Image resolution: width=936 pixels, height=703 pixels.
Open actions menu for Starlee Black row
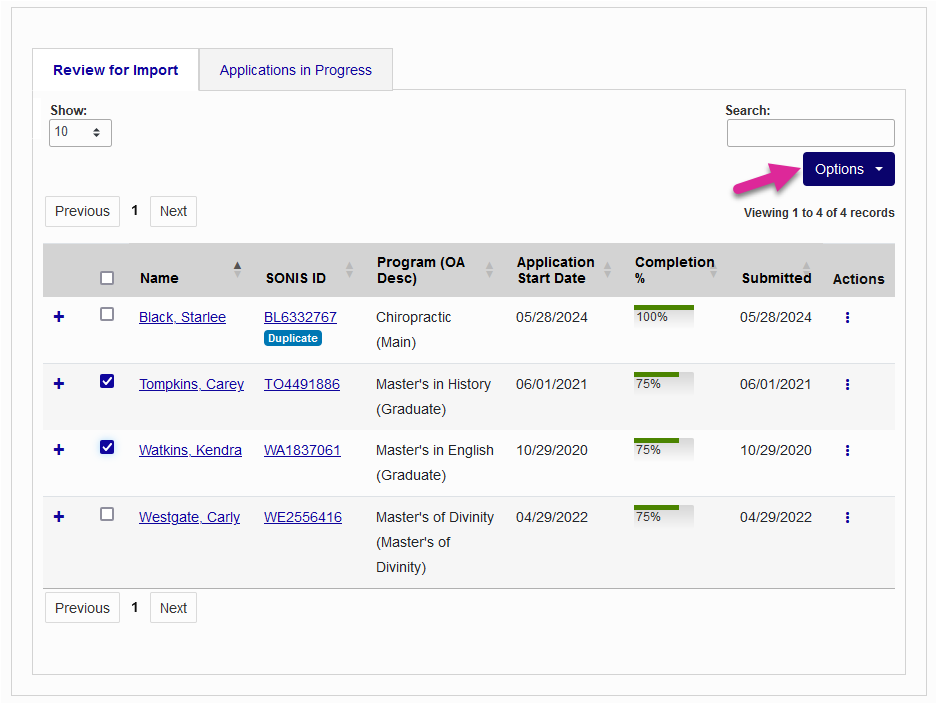(847, 318)
